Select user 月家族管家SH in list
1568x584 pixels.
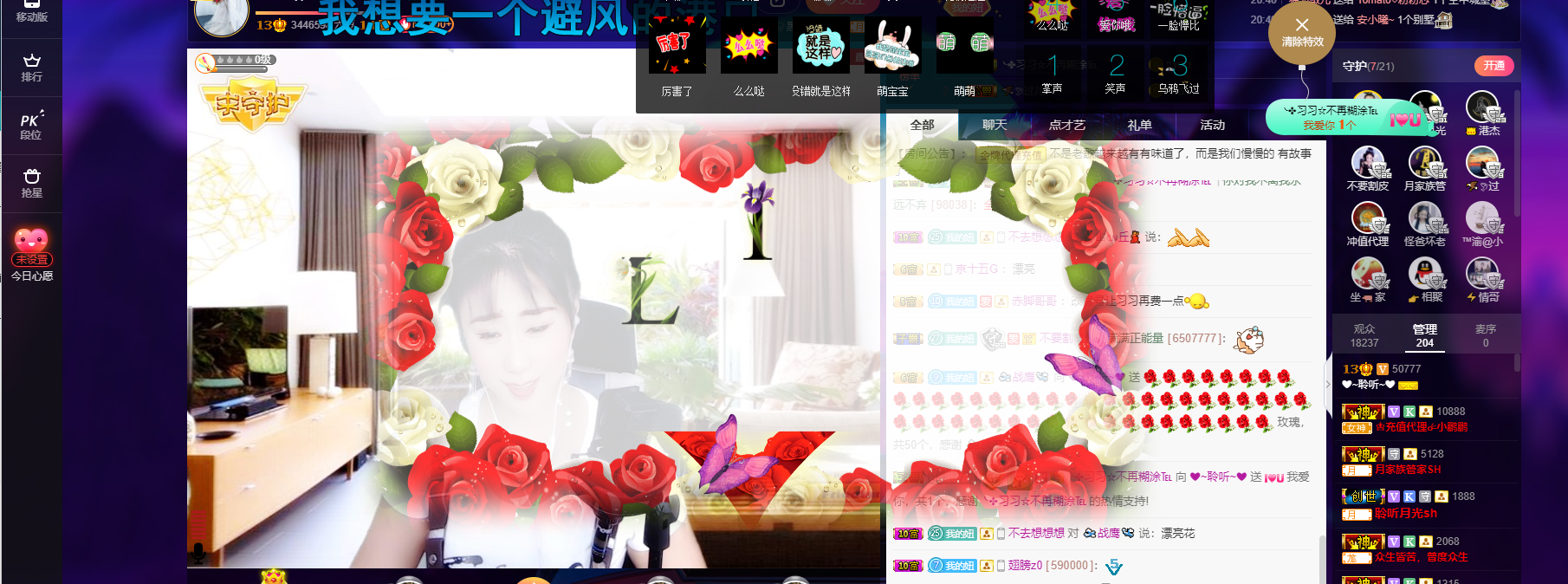1408,470
